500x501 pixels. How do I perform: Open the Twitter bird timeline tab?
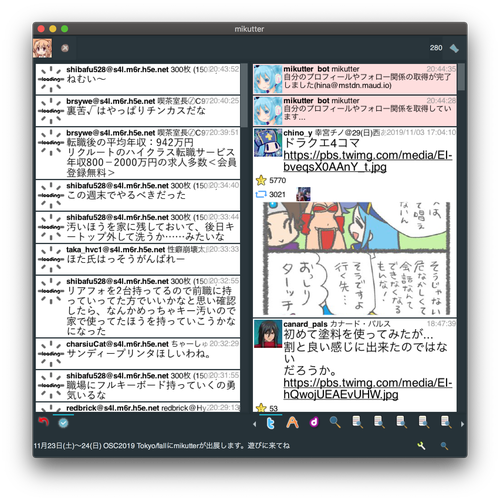(x=271, y=423)
